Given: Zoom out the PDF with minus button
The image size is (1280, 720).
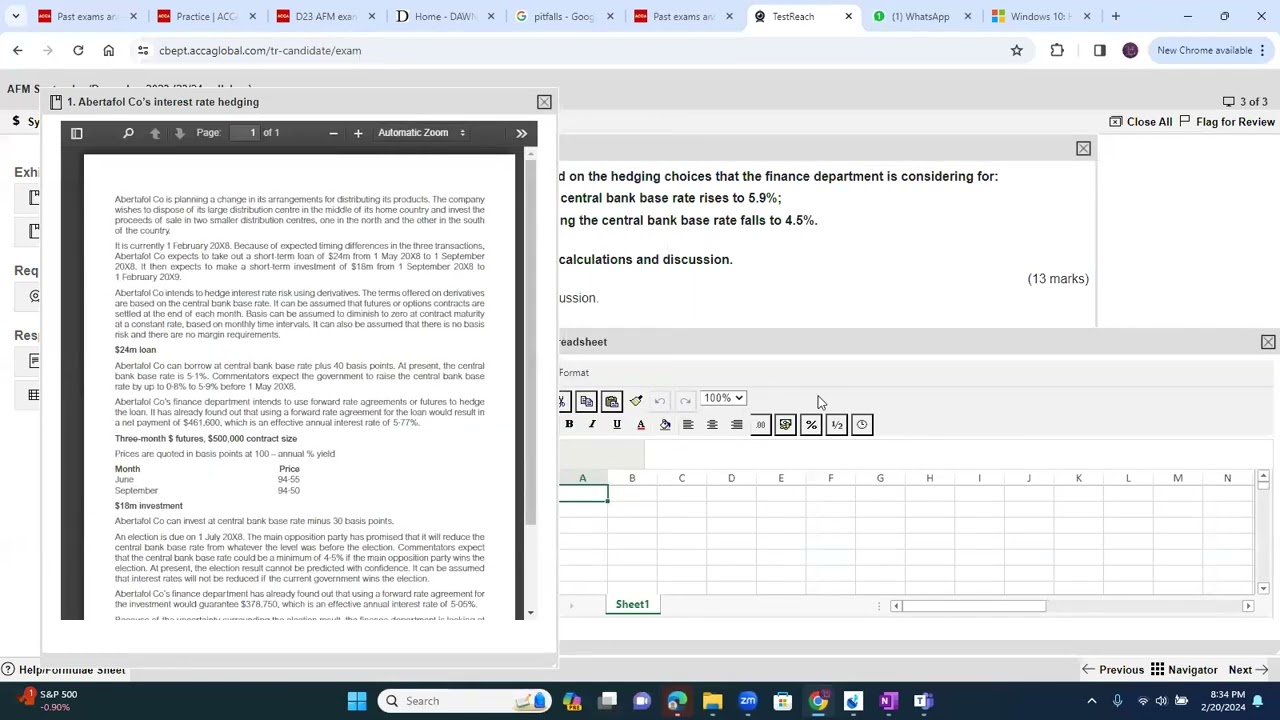Looking at the screenshot, I should tap(333, 133).
